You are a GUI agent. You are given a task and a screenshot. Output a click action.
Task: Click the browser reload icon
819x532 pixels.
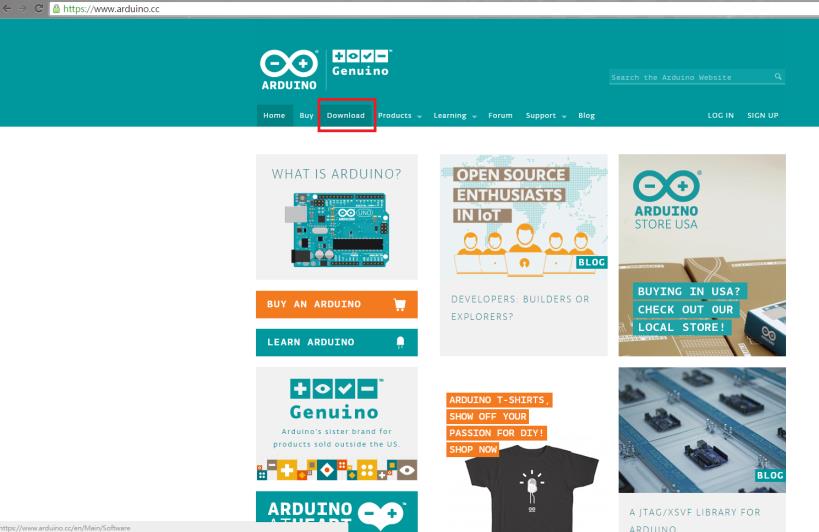click(38, 8)
